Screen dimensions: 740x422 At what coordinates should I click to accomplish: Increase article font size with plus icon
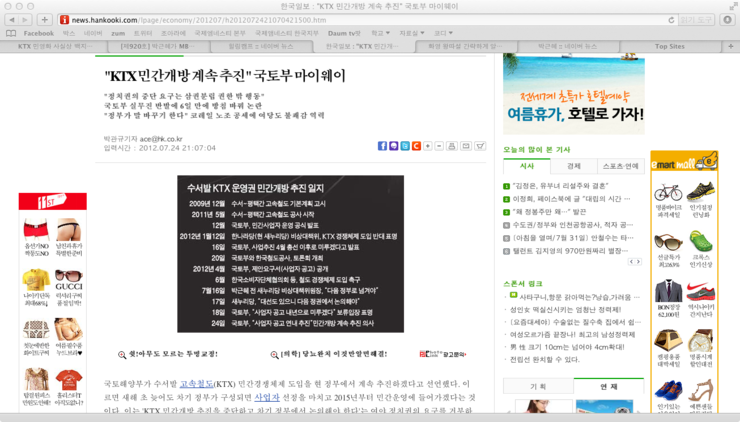(427, 146)
